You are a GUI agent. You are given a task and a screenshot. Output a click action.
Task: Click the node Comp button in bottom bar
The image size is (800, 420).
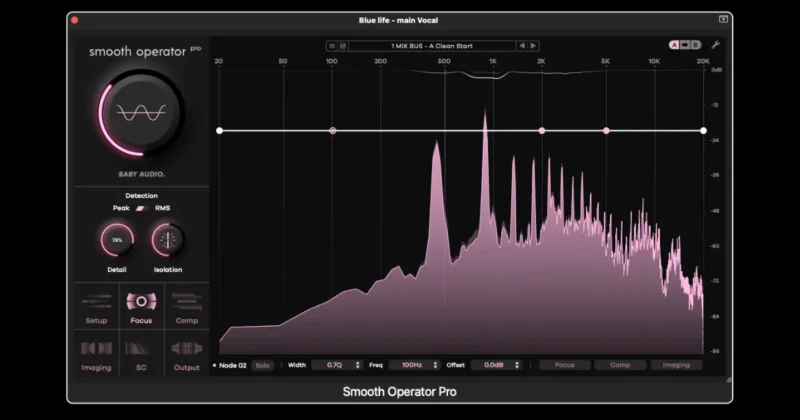click(x=620, y=365)
